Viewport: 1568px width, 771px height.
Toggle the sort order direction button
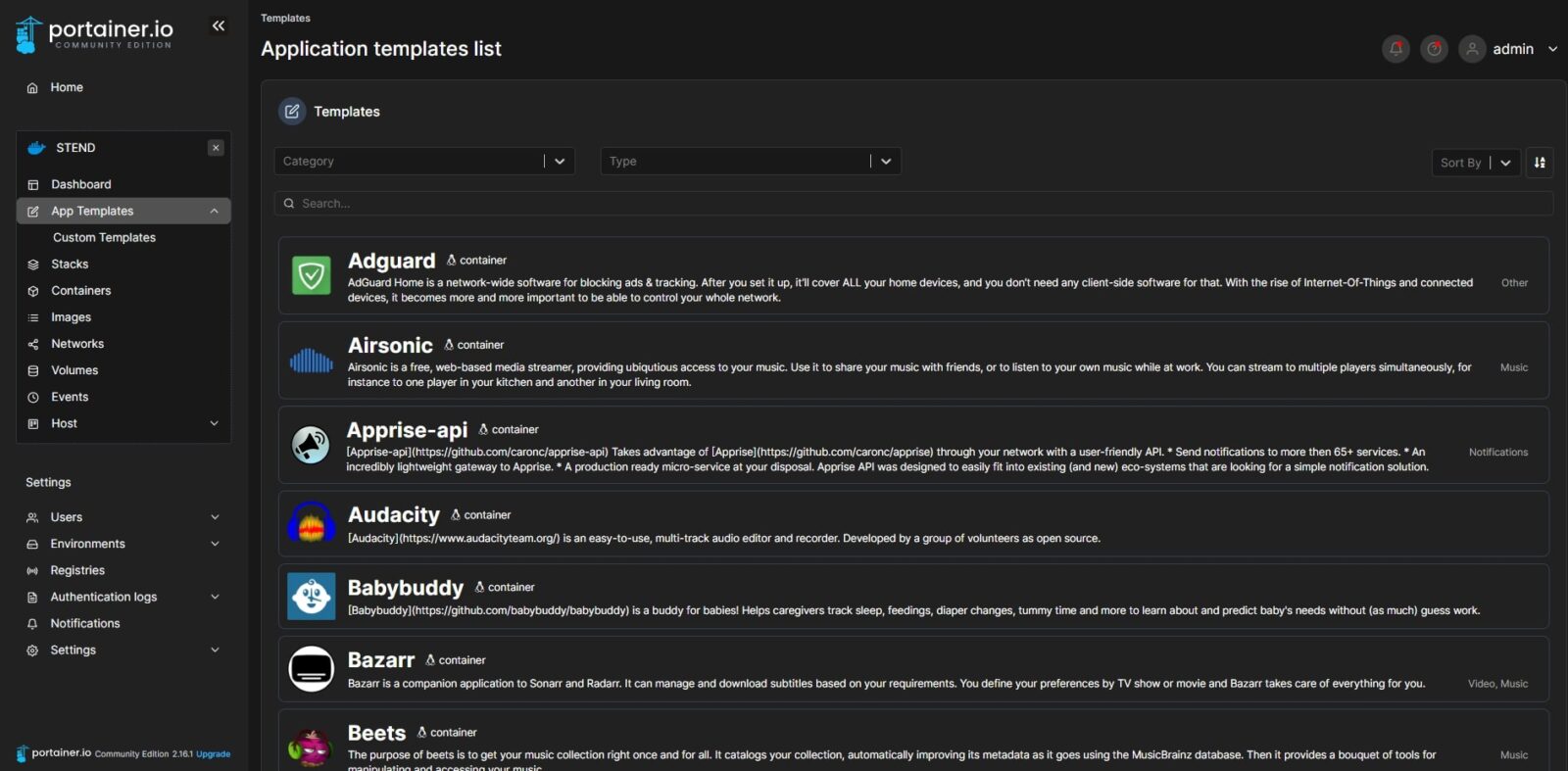click(x=1540, y=163)
